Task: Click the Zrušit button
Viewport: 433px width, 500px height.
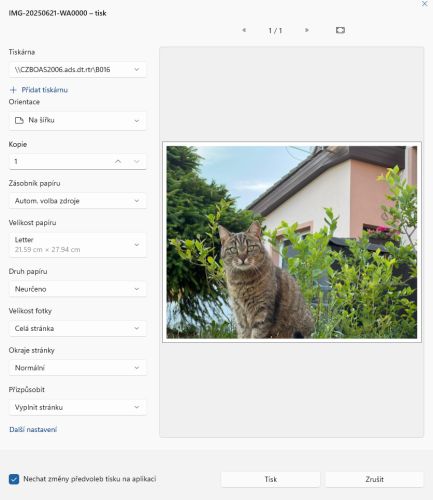Action: coord(374,479)
